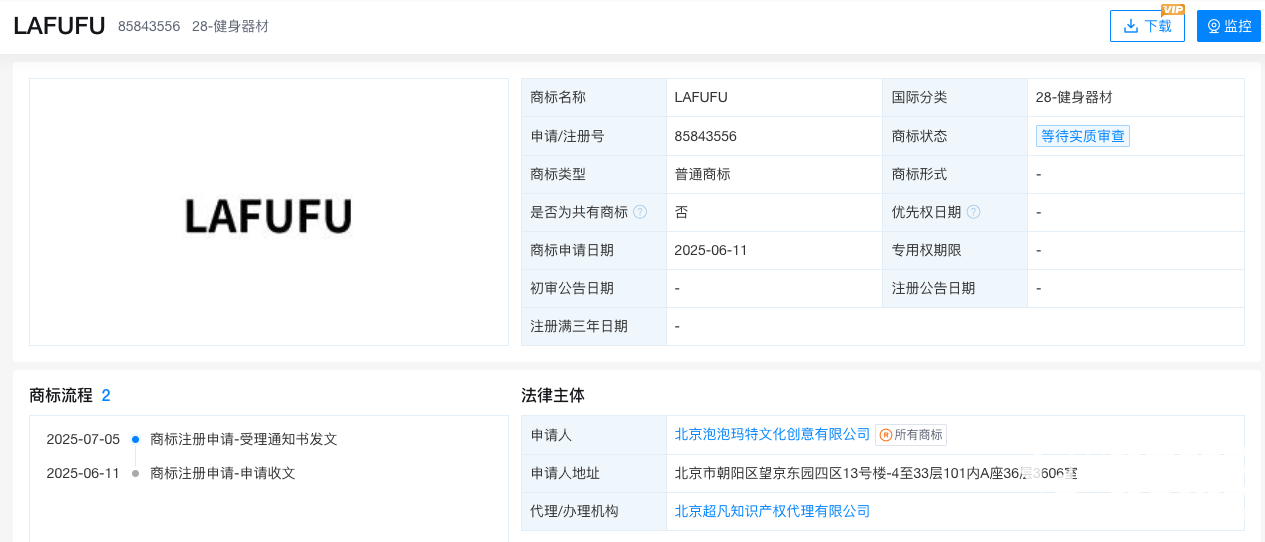Screen dimensions: 1265x542
Task: Open agency 北京超凡知识产权代理有限公司 link
Action: pyautogui.click(x=772, y=511)
